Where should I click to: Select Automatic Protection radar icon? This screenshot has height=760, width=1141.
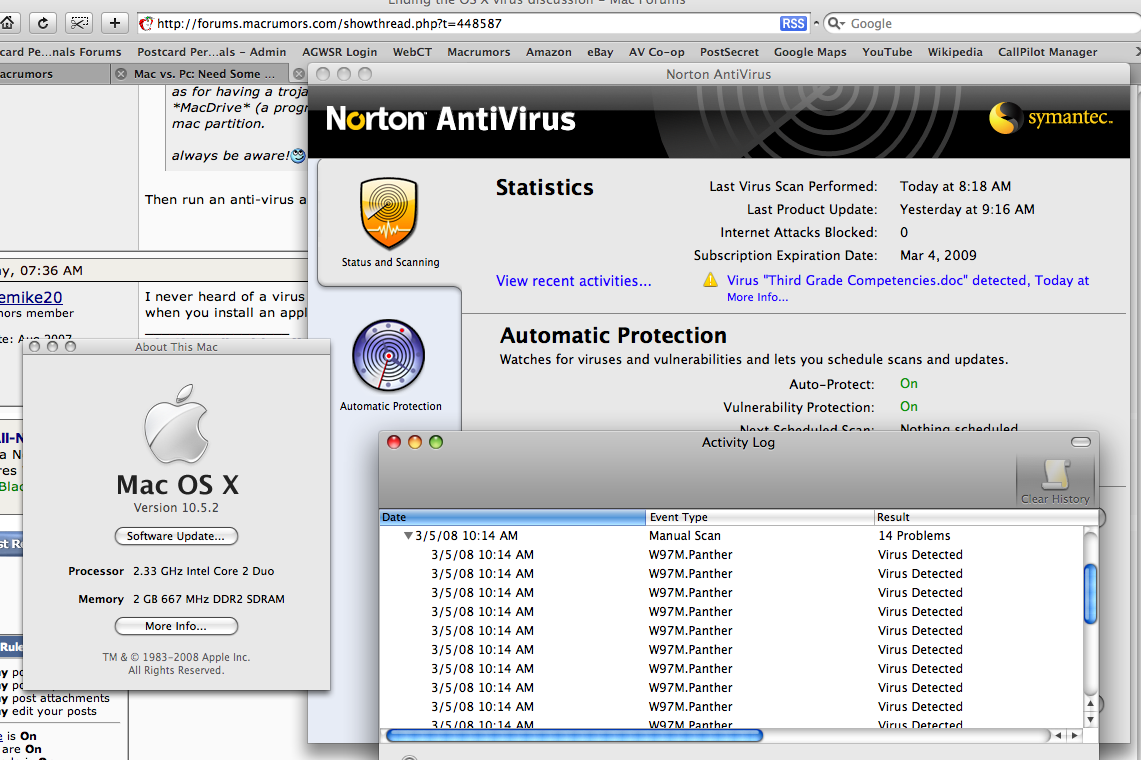tap(389, 355)
